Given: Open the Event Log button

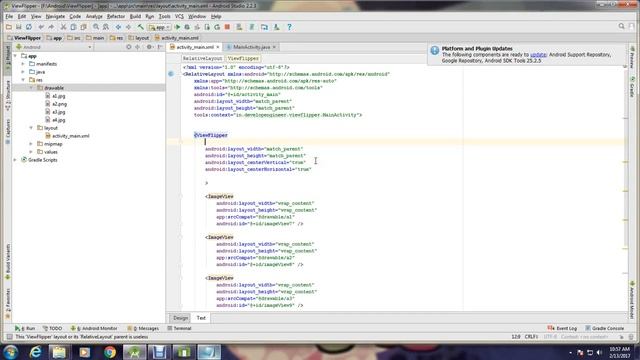Looking at the screenshot, I should point(562,328).
